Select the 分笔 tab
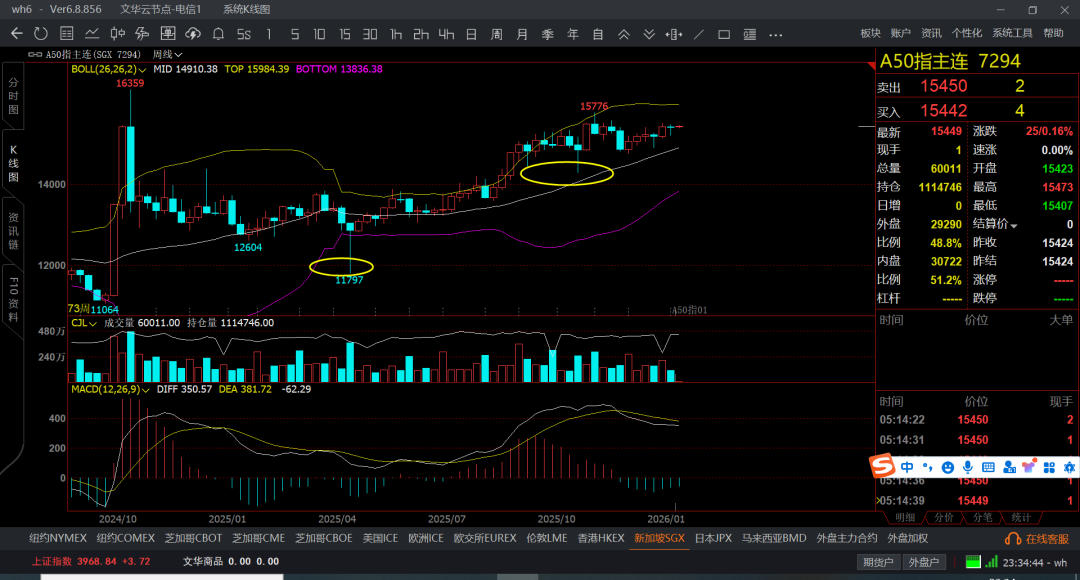Screen dimensions: 1080x580 click(x=982, y=517)
